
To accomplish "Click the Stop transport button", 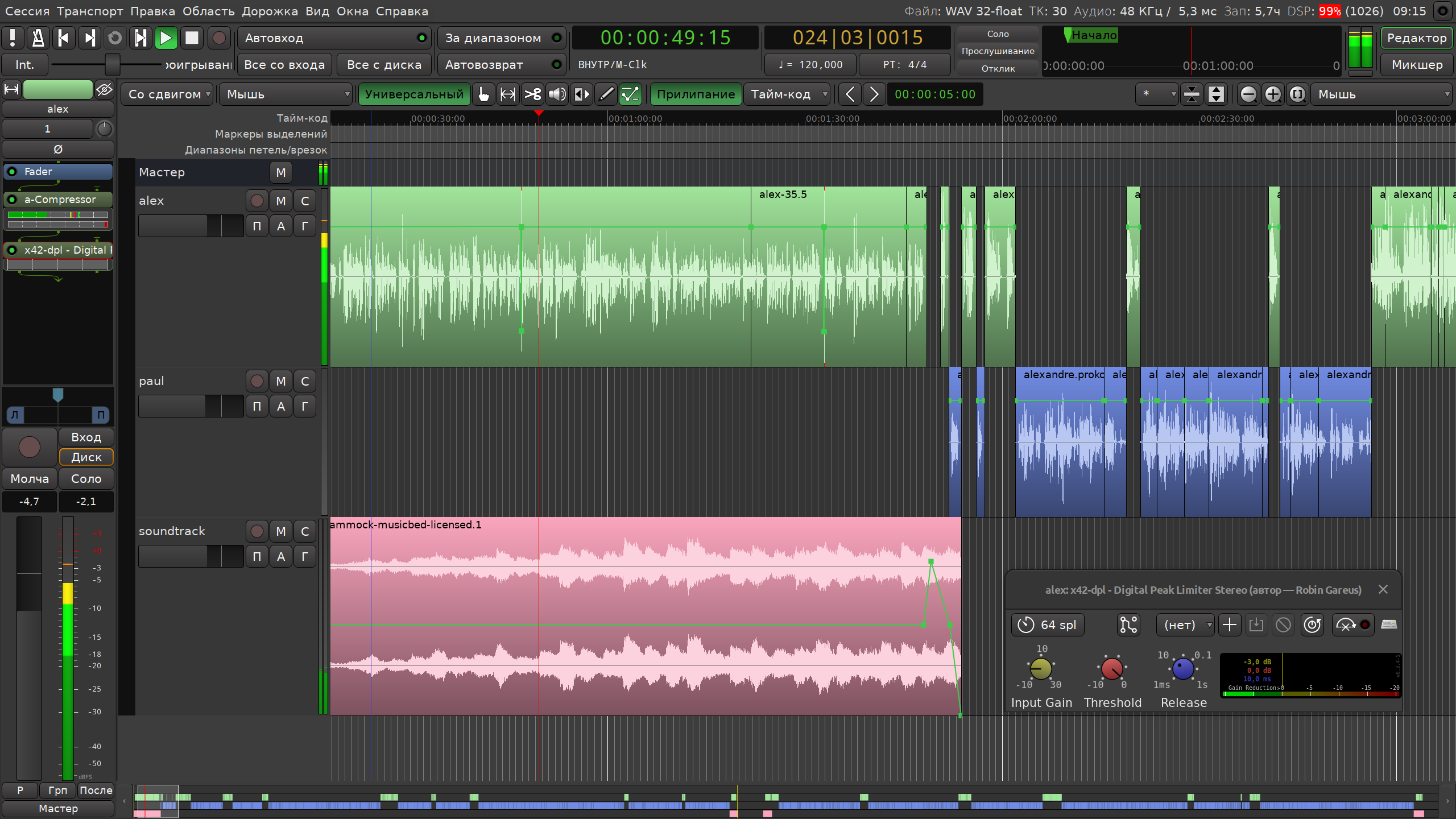I will click(192, 38).
